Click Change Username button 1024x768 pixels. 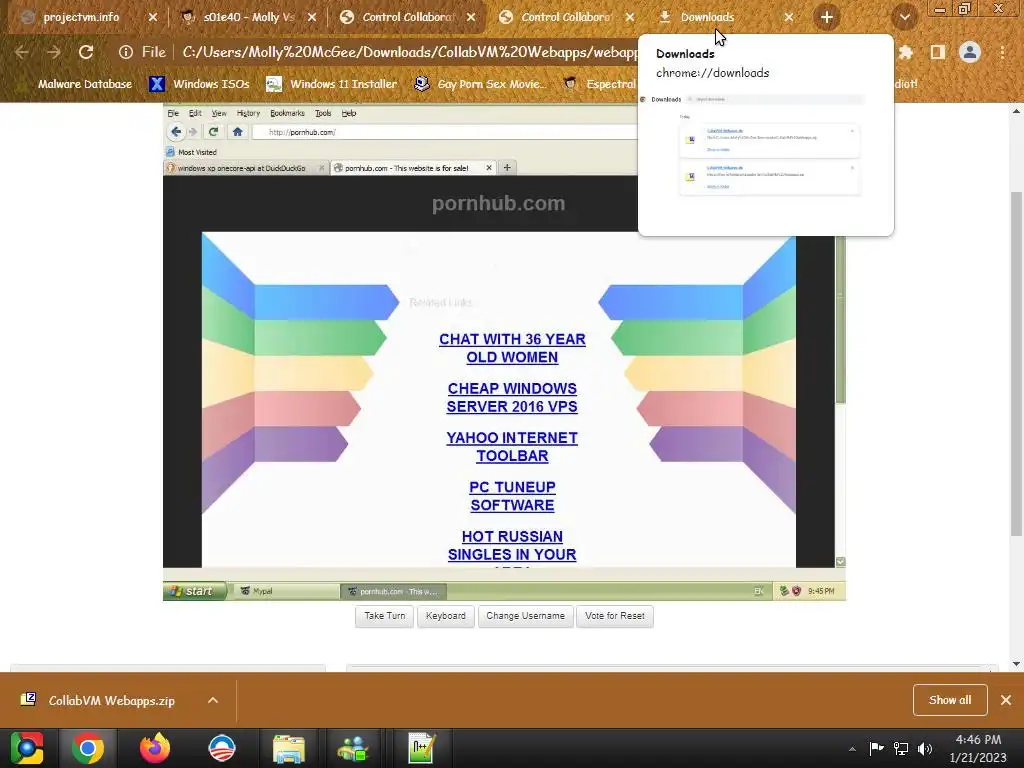point(526,616)
